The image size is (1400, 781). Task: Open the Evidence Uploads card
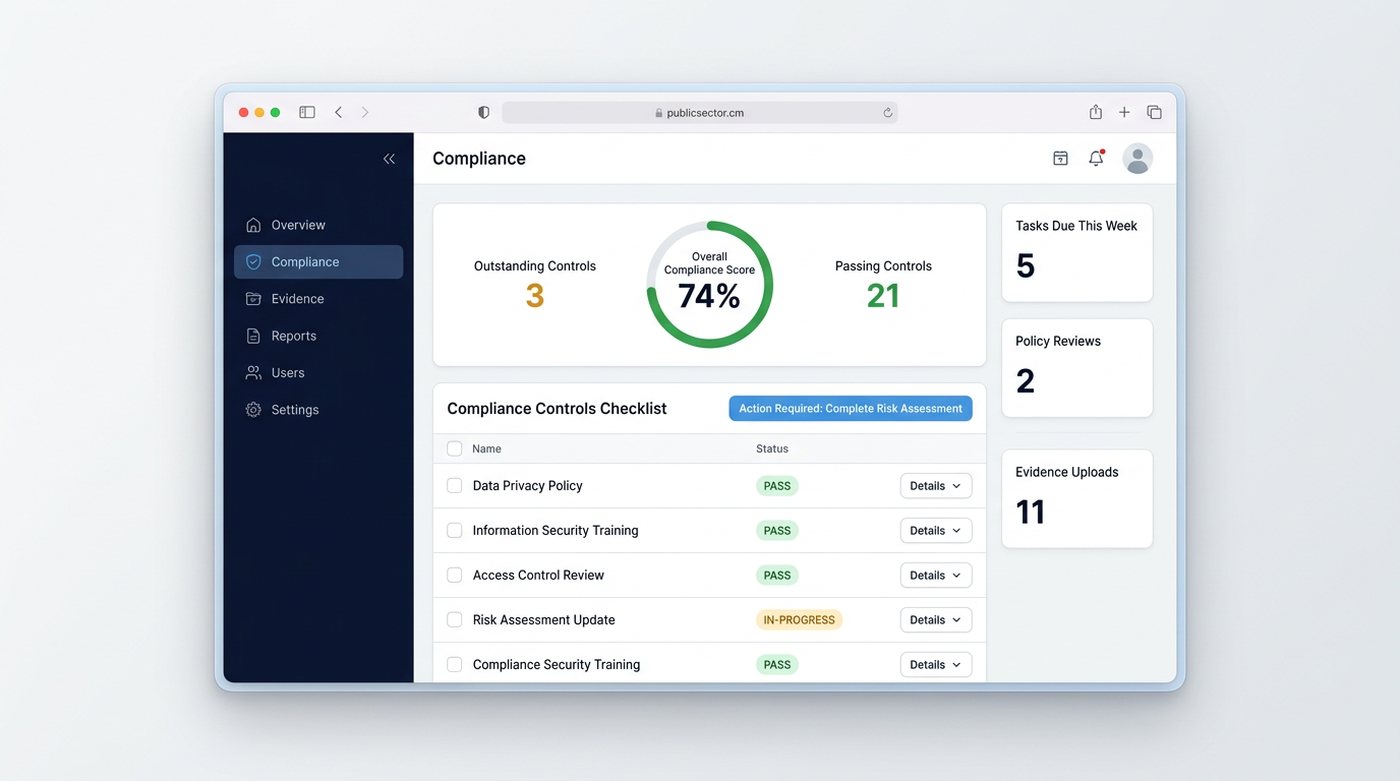(x=1077, y=499)
